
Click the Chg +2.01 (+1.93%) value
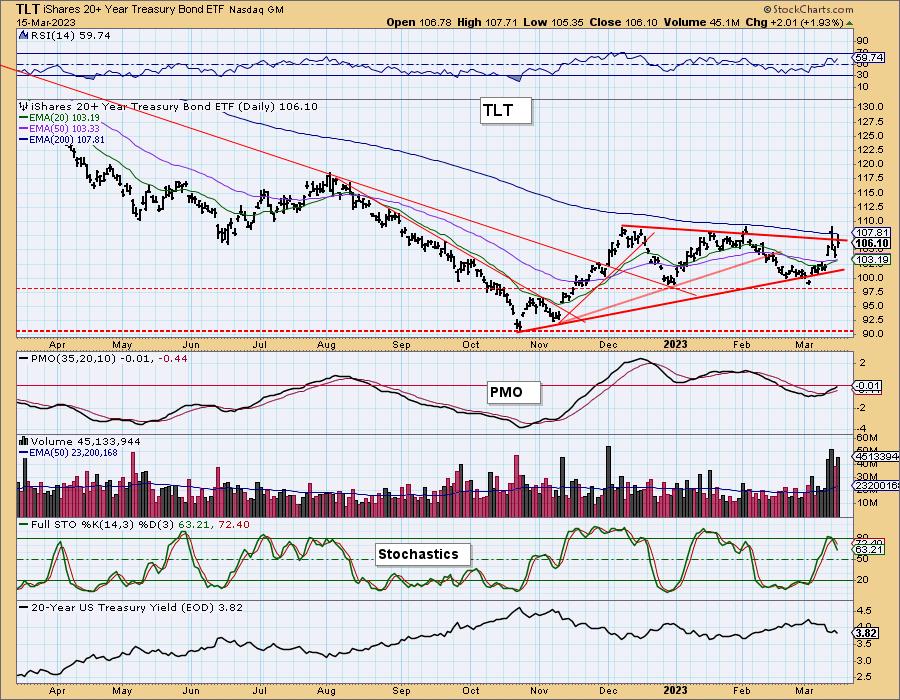click(794, 22)
